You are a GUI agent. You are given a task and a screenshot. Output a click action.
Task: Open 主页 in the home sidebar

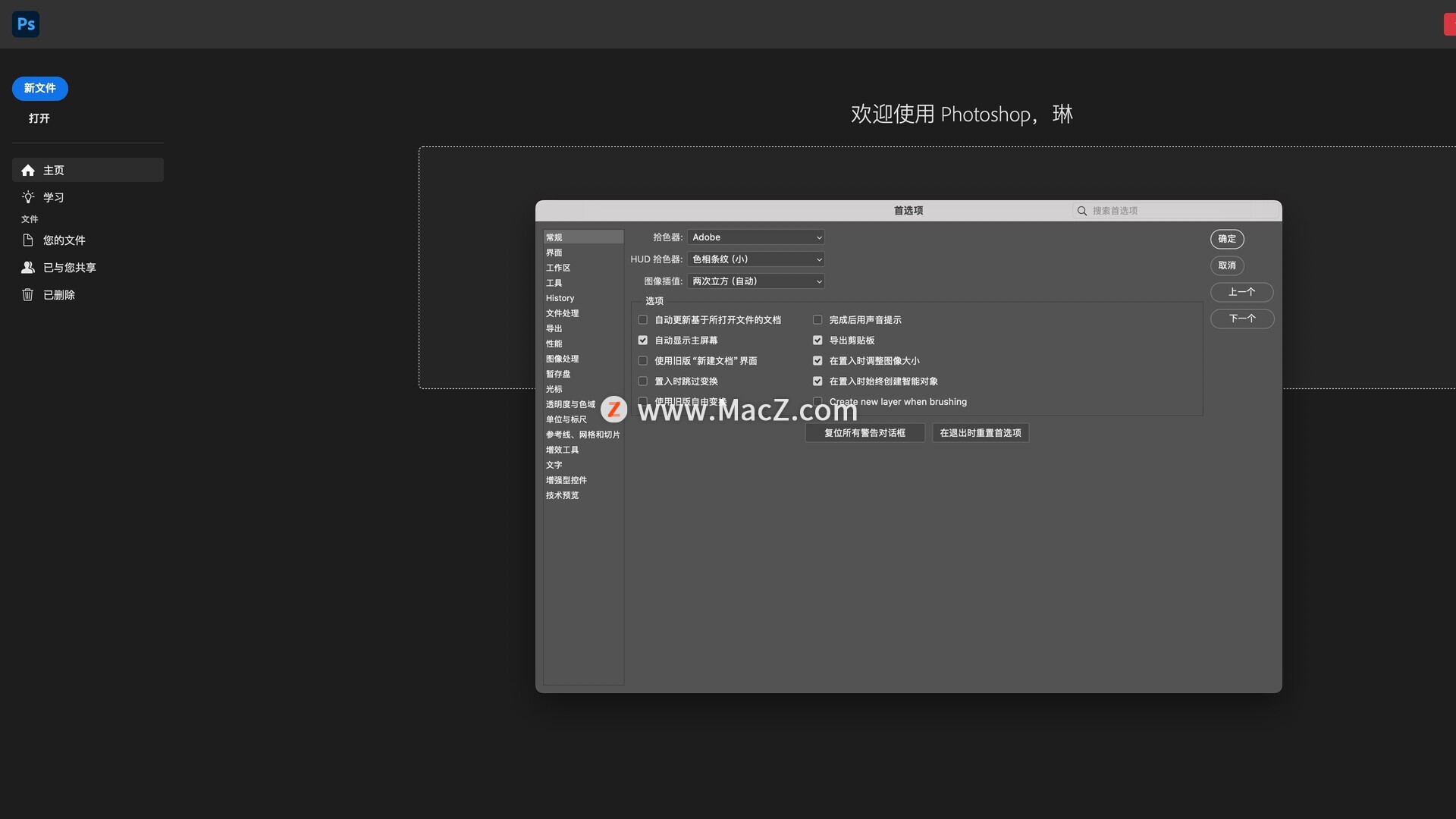click(x=88, y=170)
